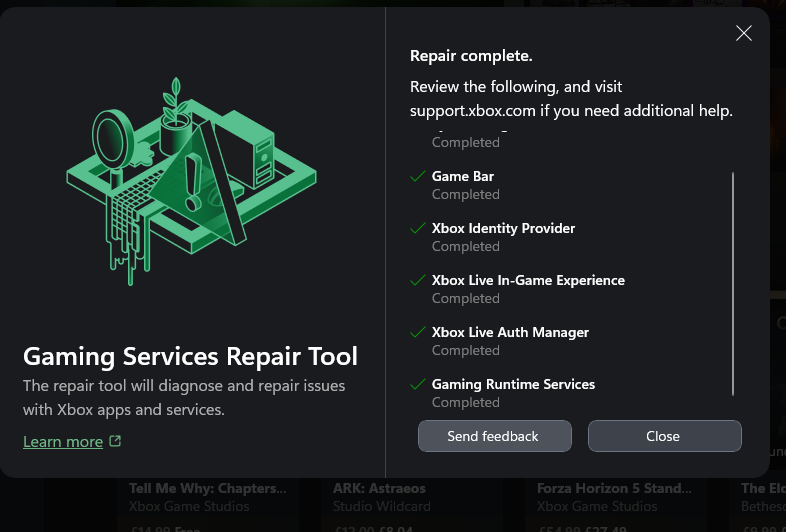The image size is (786, 532).
Task: Click the Xbox Live Auth Manager entry
Action: point(510,332)
